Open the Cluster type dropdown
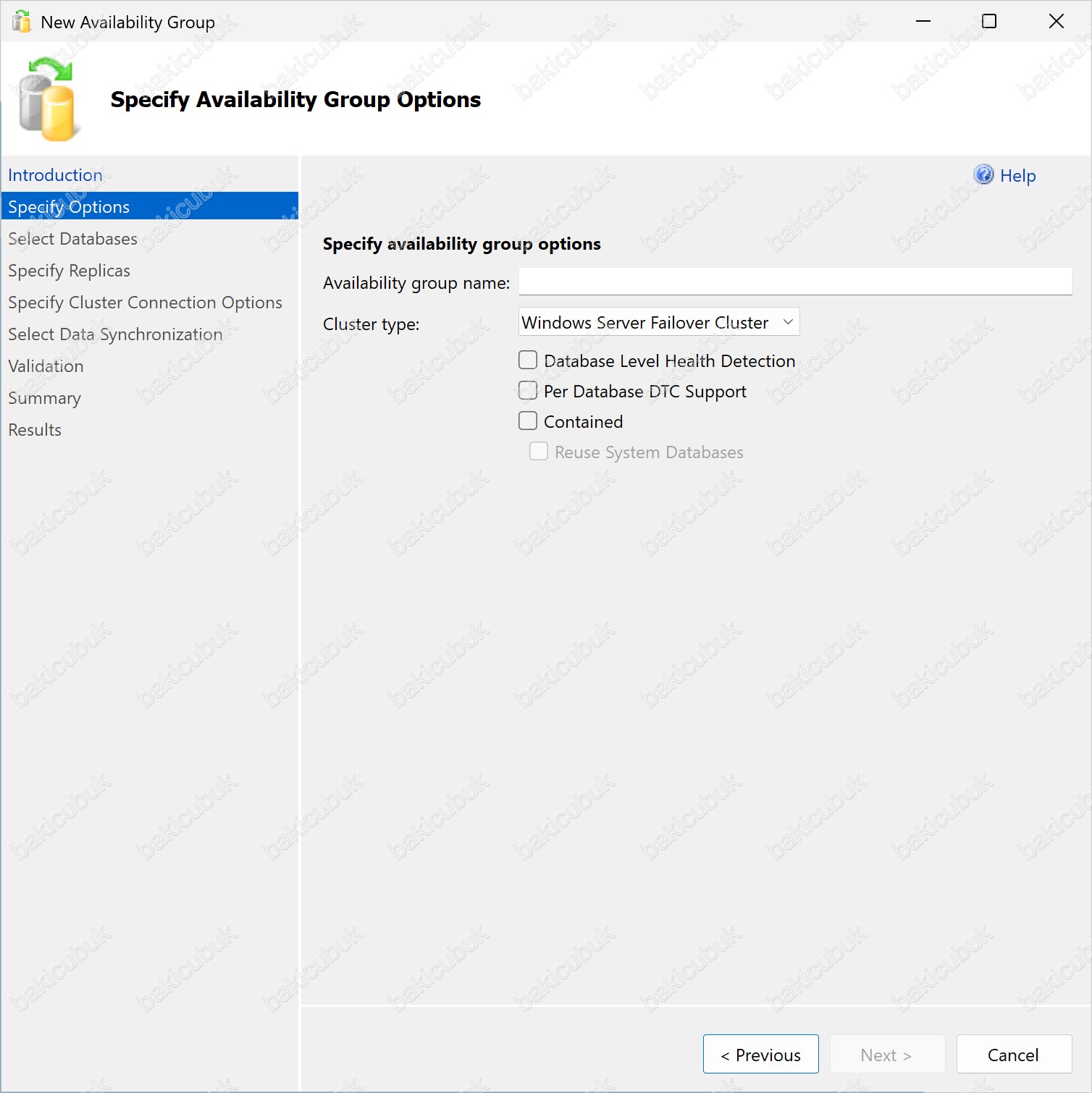Image resolution: width=1092 pixels, height=1093 pixels. click(659, 322)
